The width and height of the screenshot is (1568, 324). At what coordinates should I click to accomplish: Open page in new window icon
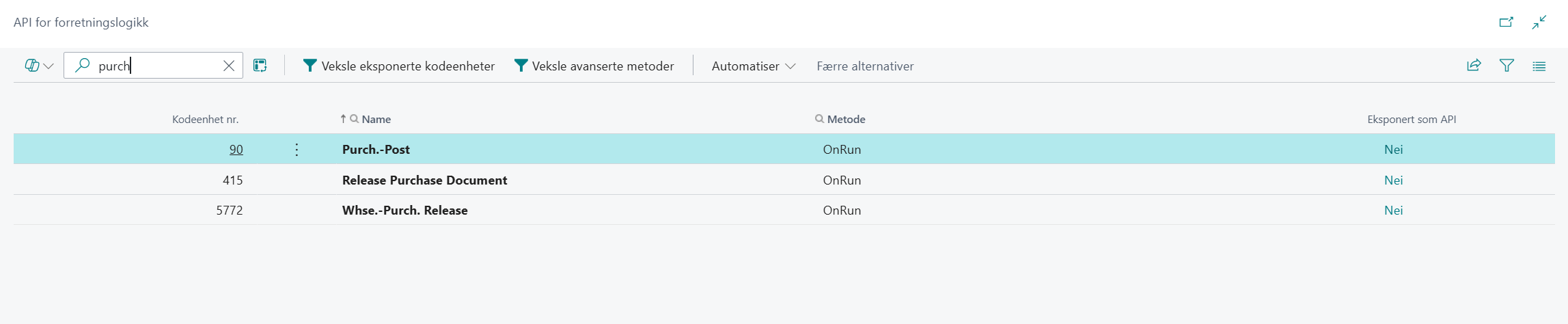[1506, 22]
